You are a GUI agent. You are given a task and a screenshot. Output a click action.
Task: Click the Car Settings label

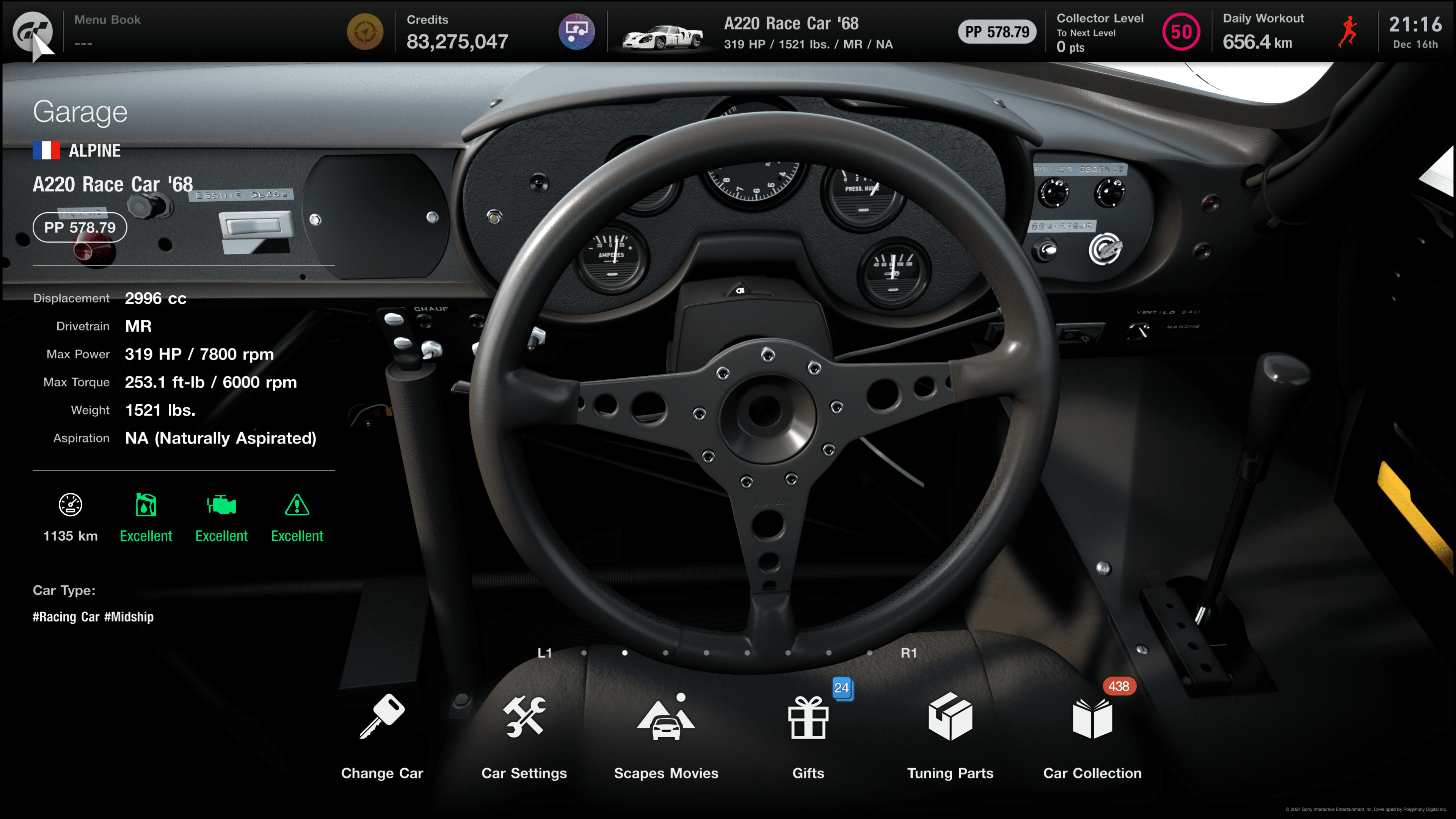coord(524,773)
